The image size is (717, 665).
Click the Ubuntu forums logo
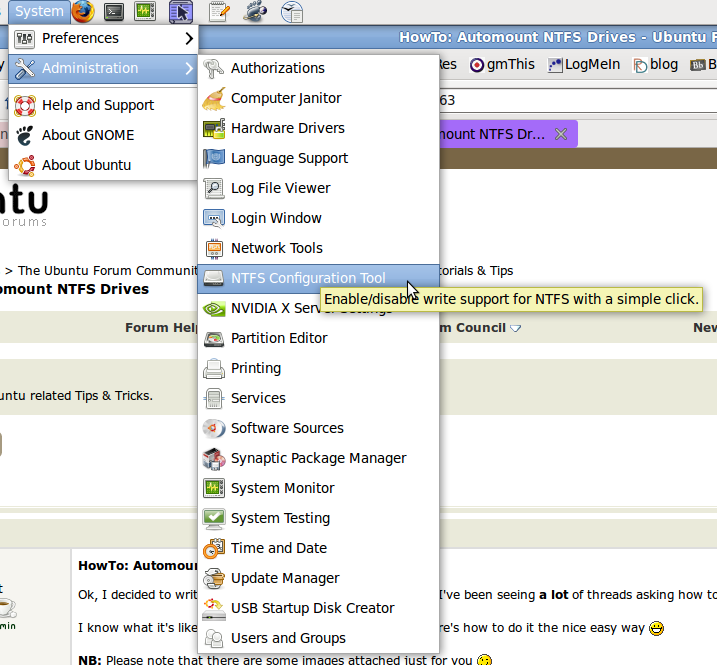pos(24,205)
